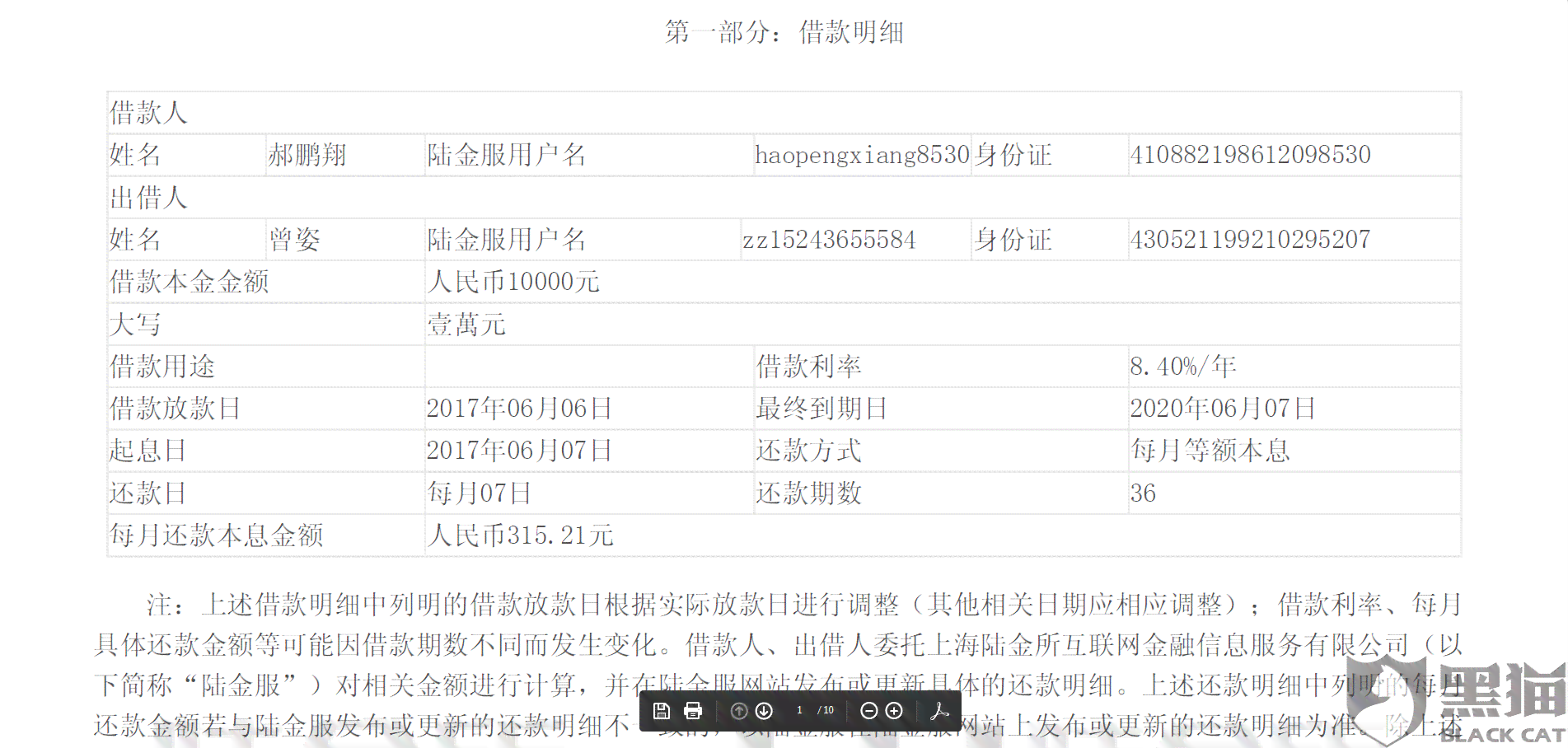
Task: Click 陆金服用户名 label beside haopengxiang8530
Action: click(x=506, y=155)
